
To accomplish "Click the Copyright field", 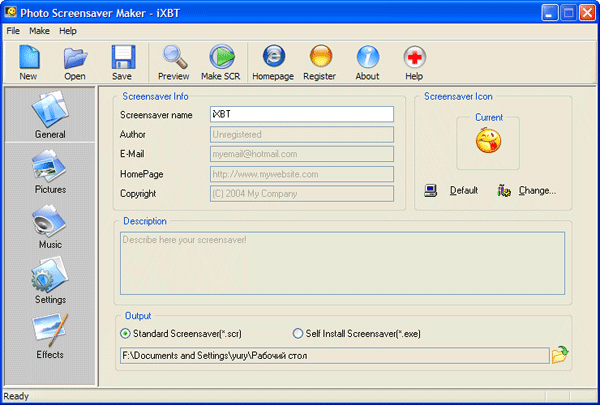I will 302,194.
